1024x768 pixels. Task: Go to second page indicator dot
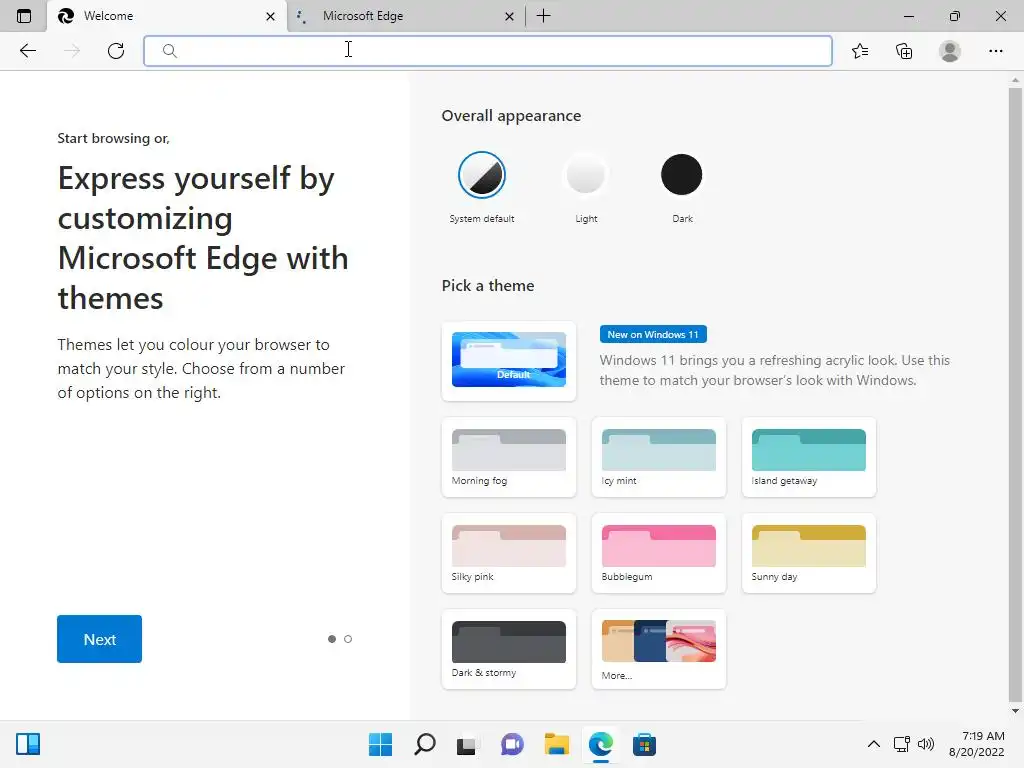[348, 639]
